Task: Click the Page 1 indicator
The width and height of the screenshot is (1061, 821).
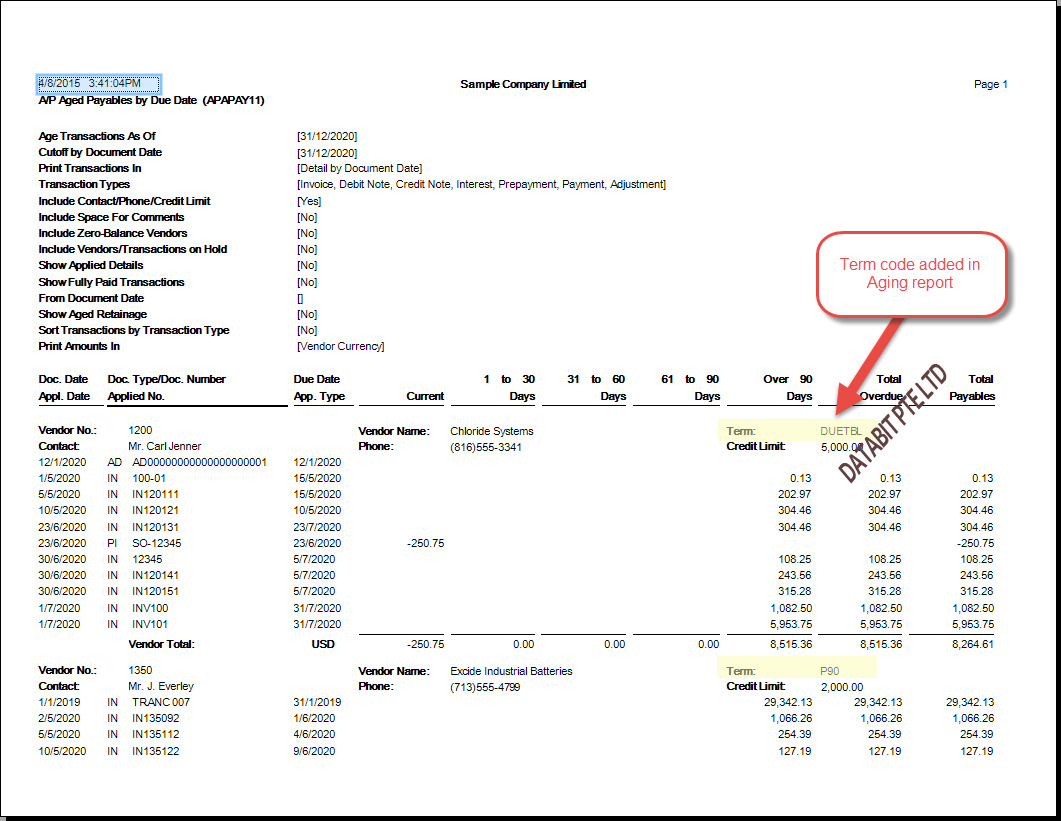Action: pos(991,84)
